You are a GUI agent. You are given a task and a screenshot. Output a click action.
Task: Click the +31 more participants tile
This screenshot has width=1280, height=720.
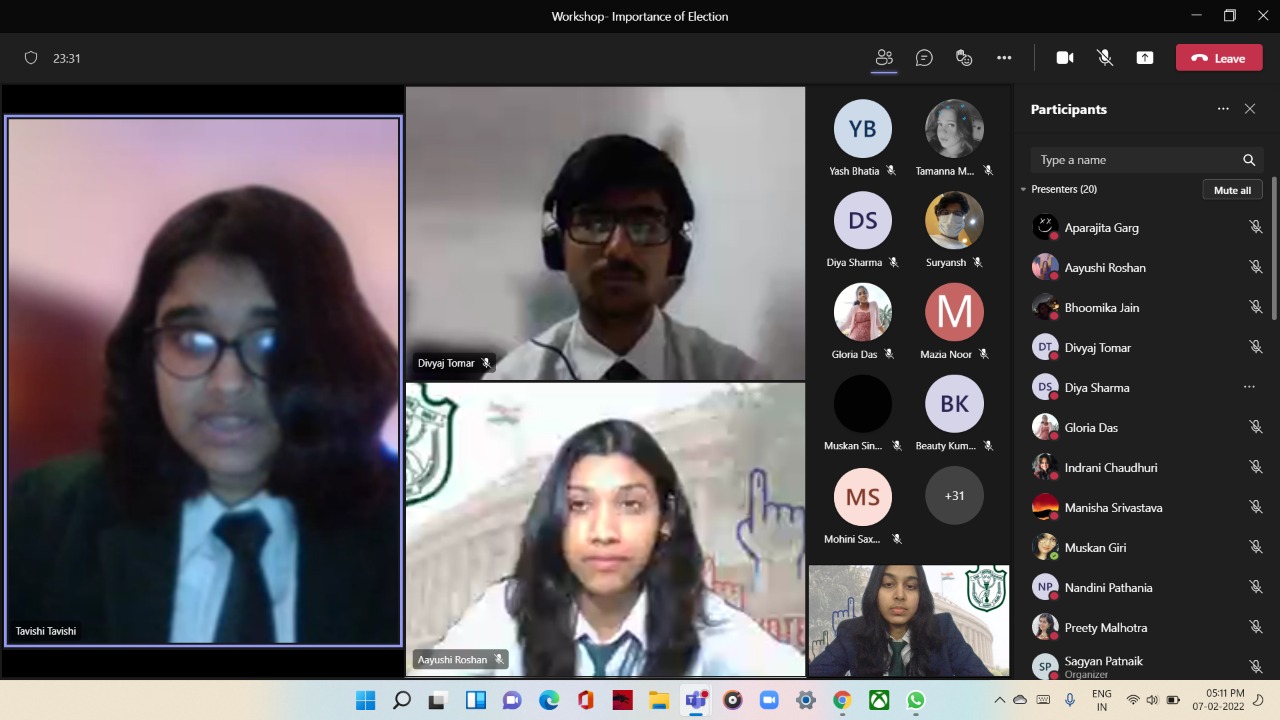tap(954, 496)
